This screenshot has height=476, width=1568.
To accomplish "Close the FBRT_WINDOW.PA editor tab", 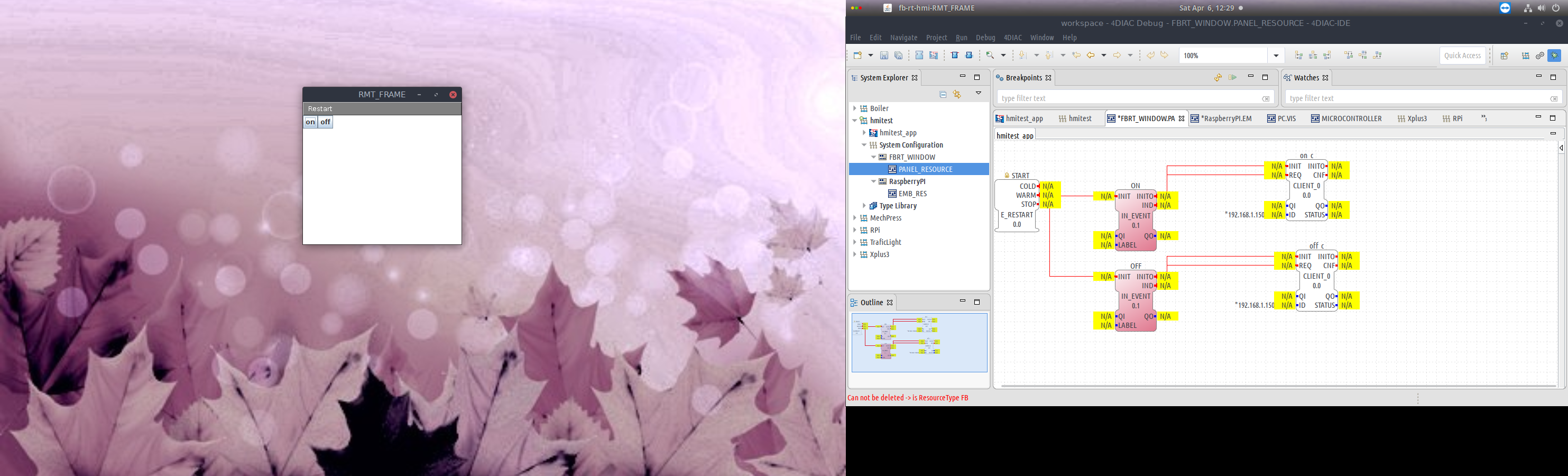I will [1182, 118].
